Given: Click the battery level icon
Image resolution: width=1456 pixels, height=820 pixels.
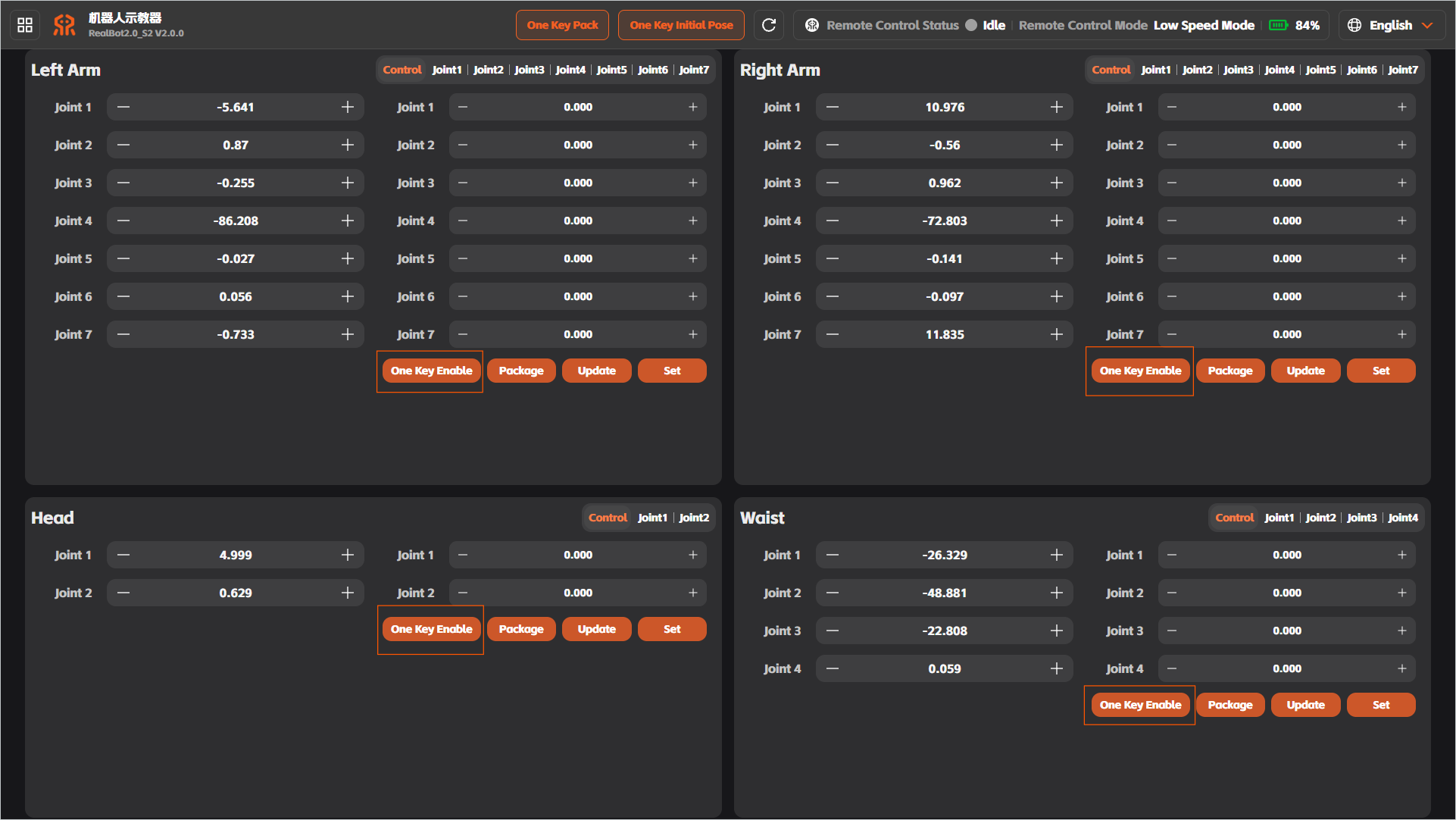Looking at the screenshot, I should 1279,25.
